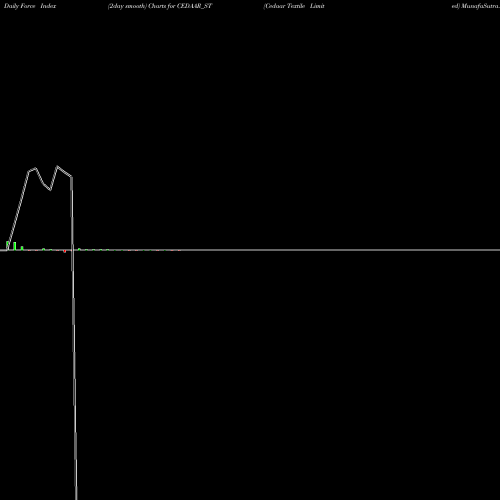The height and width of the screenshot is (500, 500).
Task: Click the highest second peak of the line
Action: tap(57, 166)
